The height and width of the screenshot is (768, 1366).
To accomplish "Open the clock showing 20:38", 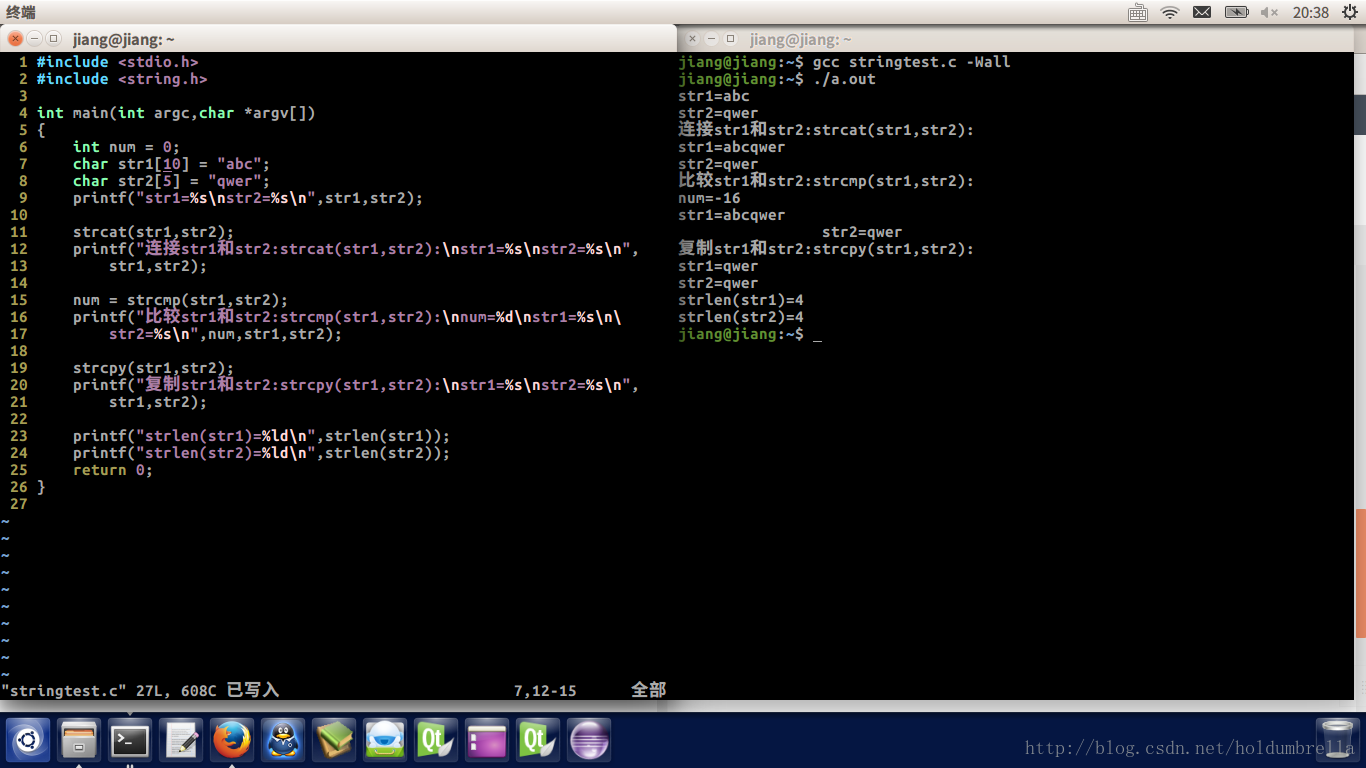I will pos(1310,12).
